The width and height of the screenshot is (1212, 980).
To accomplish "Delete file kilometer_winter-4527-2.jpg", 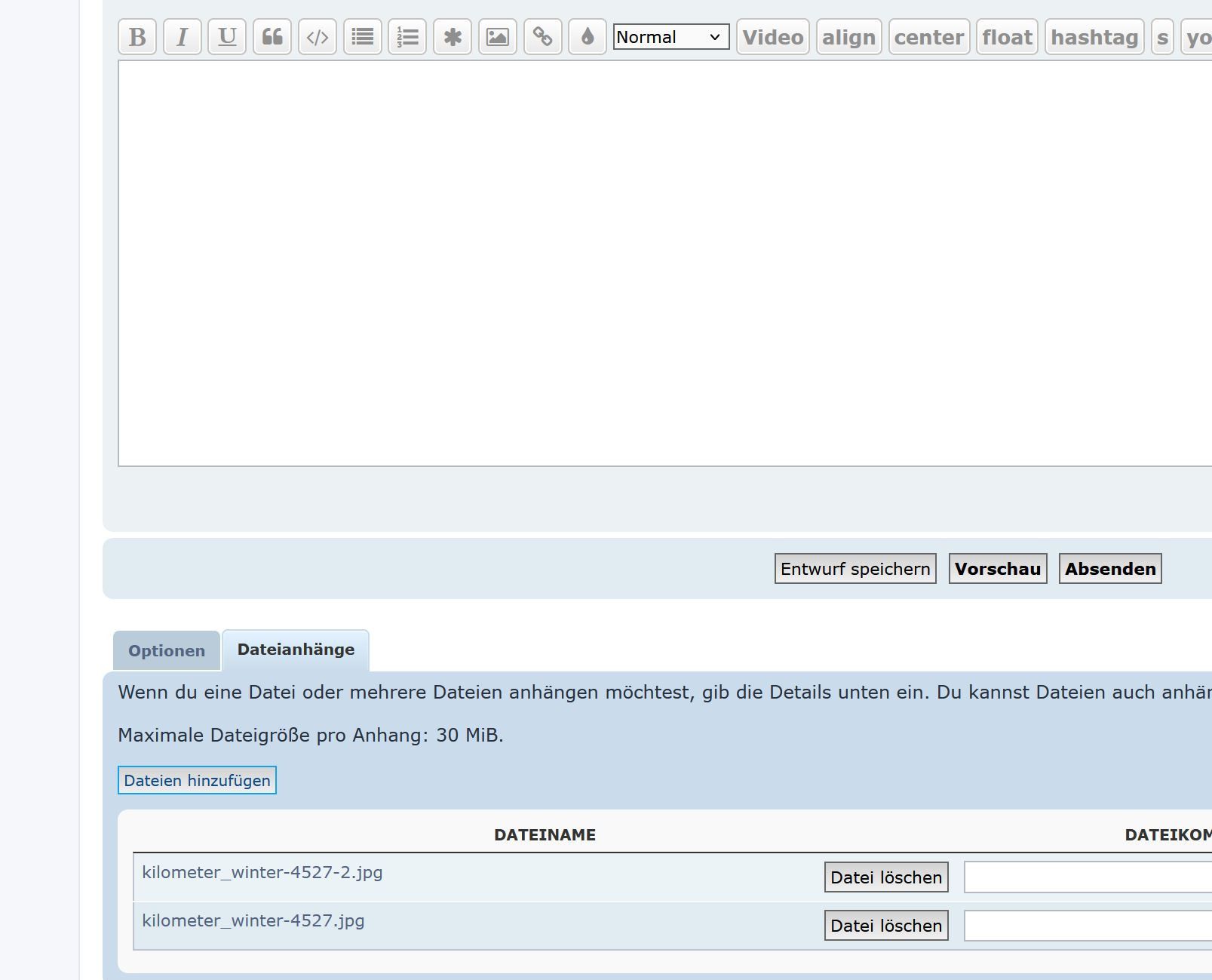I will coord(885,877).
